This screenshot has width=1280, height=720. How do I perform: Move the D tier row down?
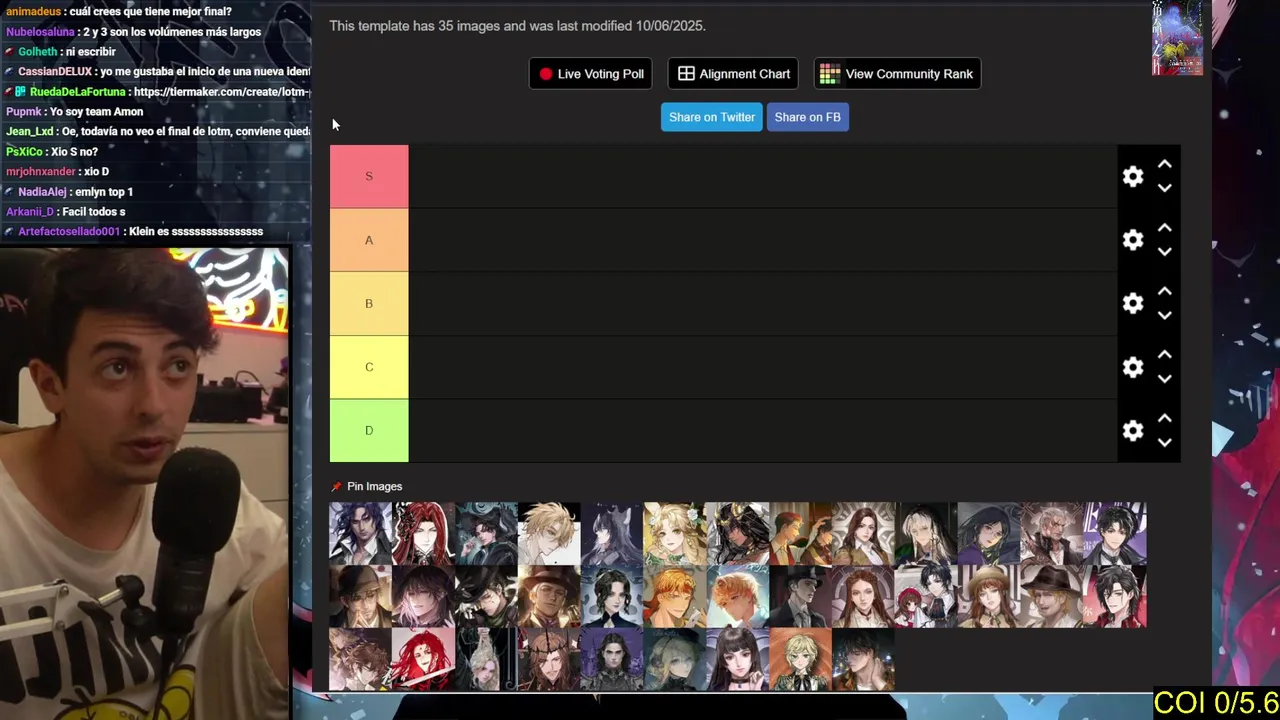(1164, 442)
